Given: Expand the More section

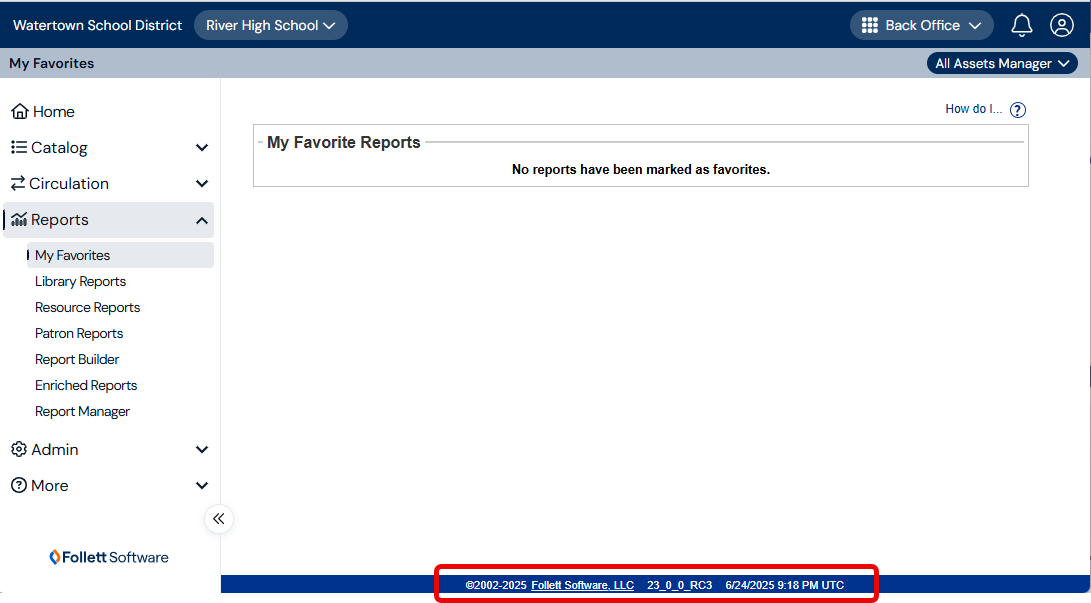Looking at the screenshot, I should [201, 485].
